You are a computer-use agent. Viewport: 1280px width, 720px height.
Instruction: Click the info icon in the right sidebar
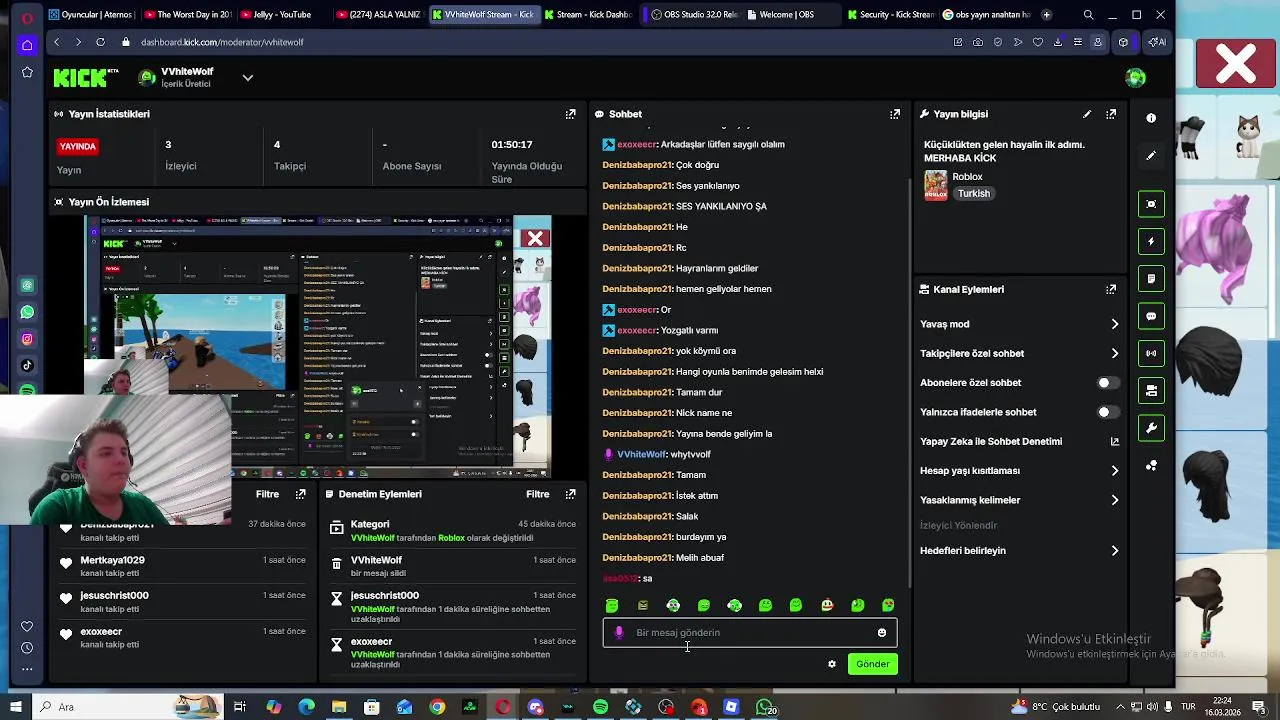1151,118
